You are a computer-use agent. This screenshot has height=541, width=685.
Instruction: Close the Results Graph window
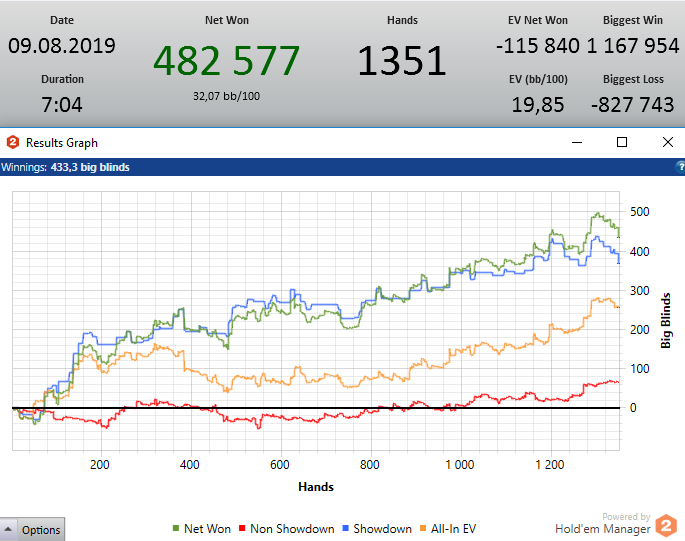click(x=668, y=142)
